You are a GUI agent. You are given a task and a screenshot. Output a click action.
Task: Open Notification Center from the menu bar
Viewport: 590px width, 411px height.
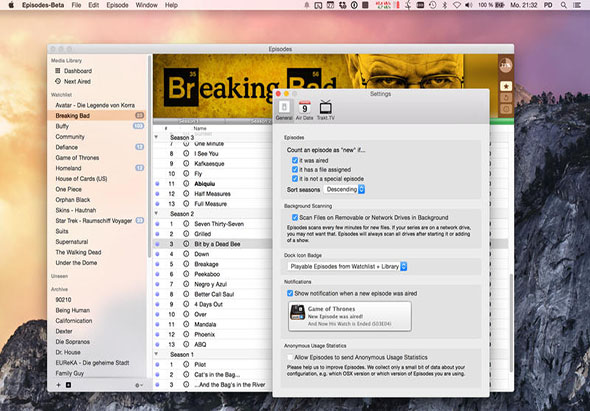576,5
